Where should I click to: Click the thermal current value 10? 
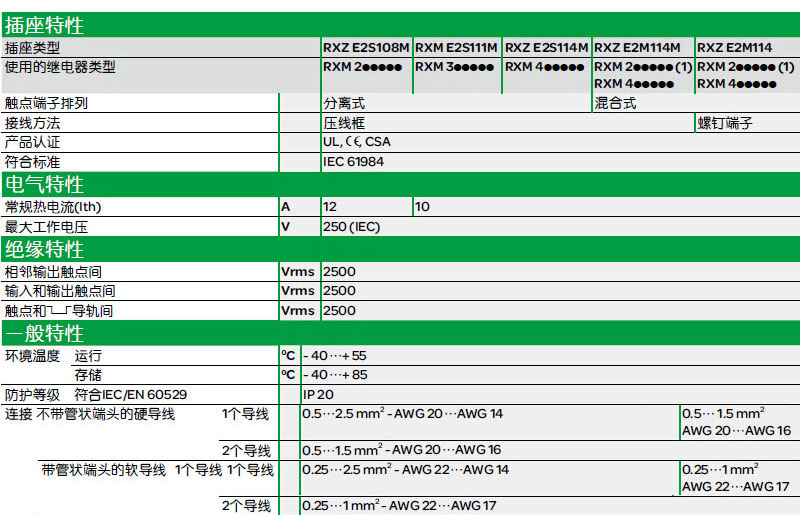point(422,207)
